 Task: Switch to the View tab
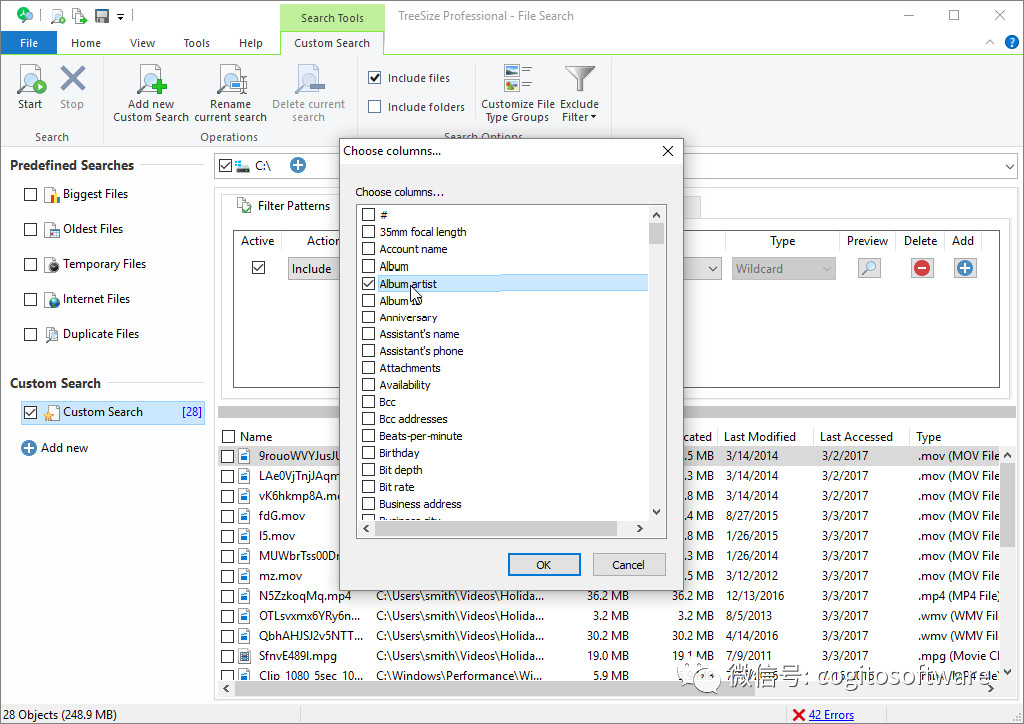[x=142, y=43]
